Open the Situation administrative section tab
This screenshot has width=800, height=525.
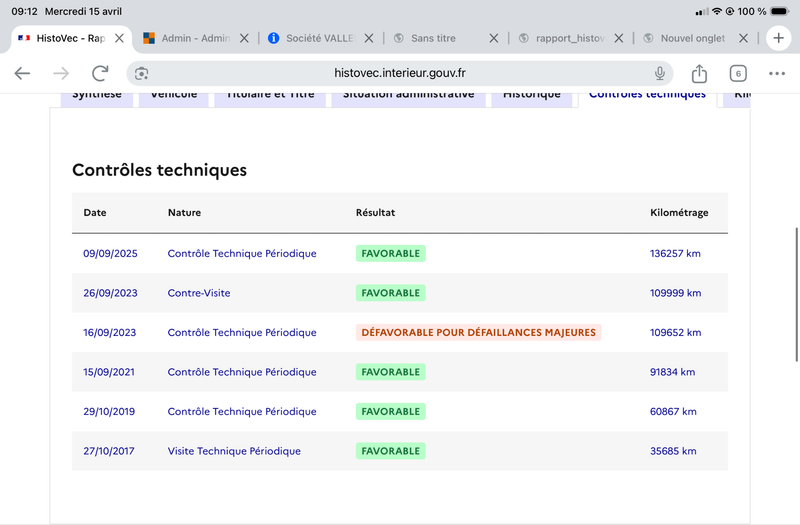point(408,97)
